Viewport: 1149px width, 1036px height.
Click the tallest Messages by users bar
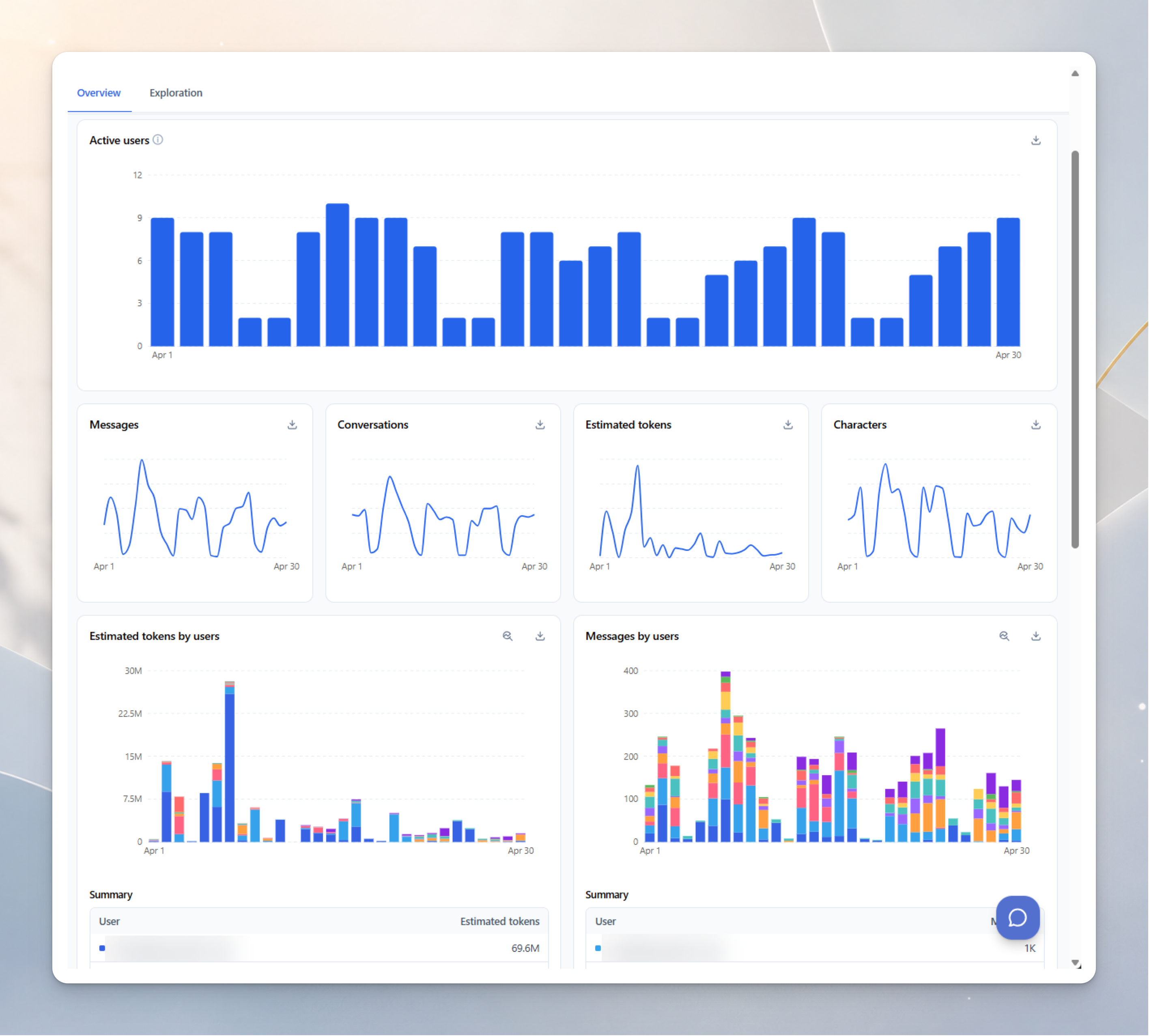coord(725,757)
